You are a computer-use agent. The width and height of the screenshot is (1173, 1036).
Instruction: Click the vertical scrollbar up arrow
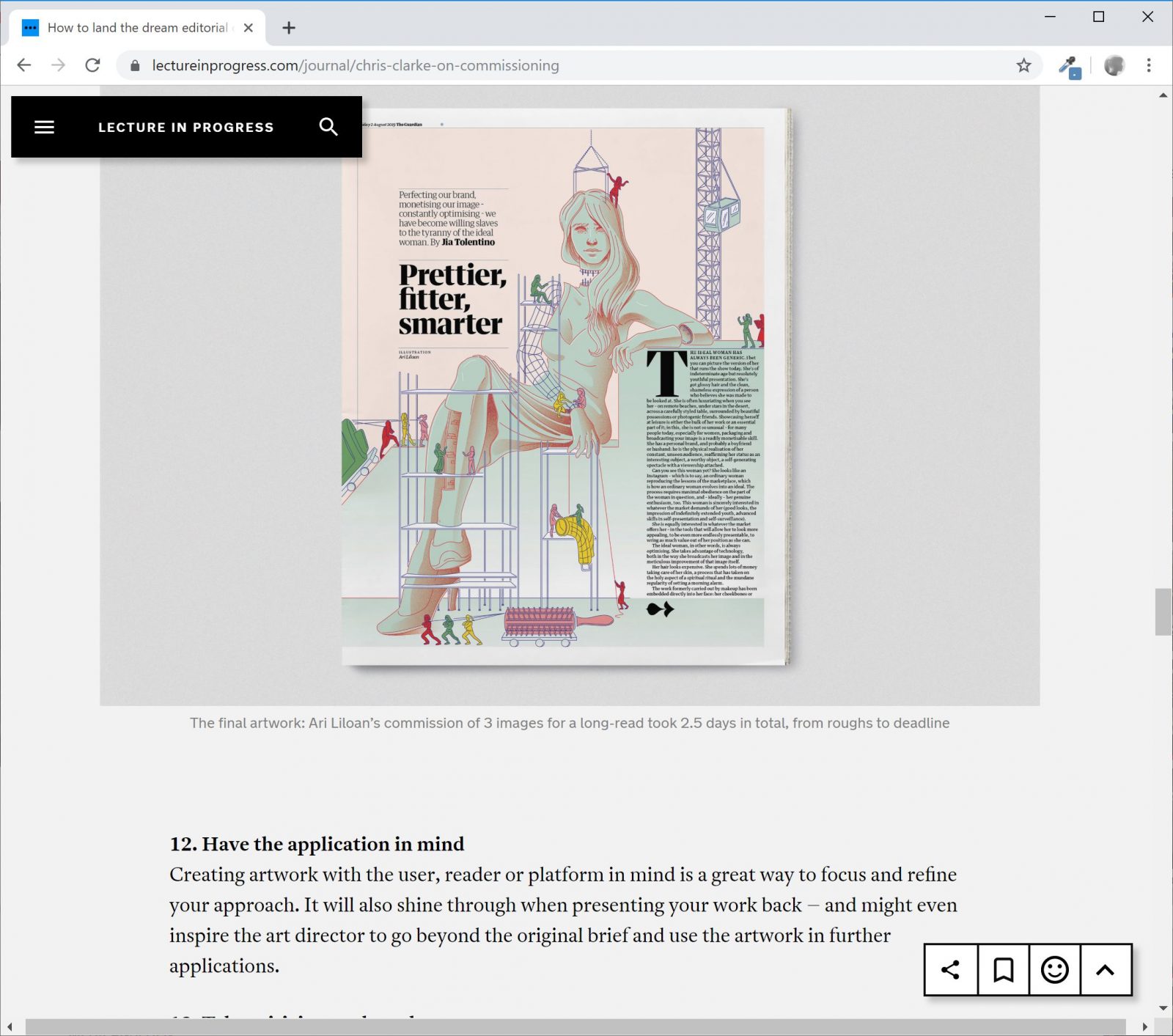pyautogui.click(x=1163, y=95)
